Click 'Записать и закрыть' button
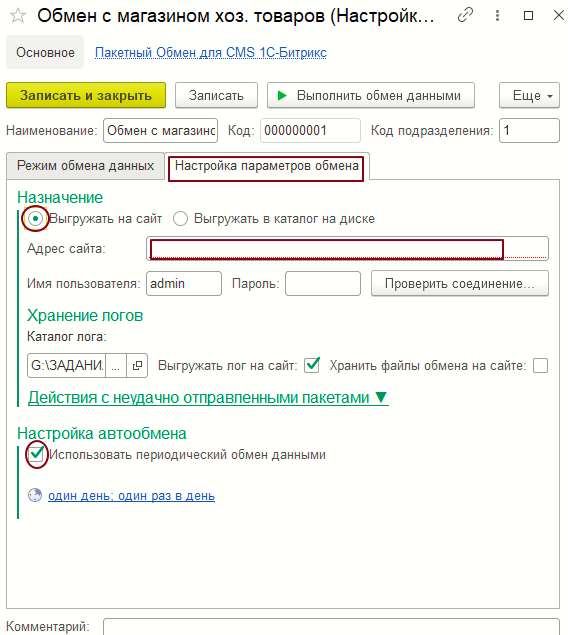This screenshot has height=635, width=568. (x=86, y=96)
